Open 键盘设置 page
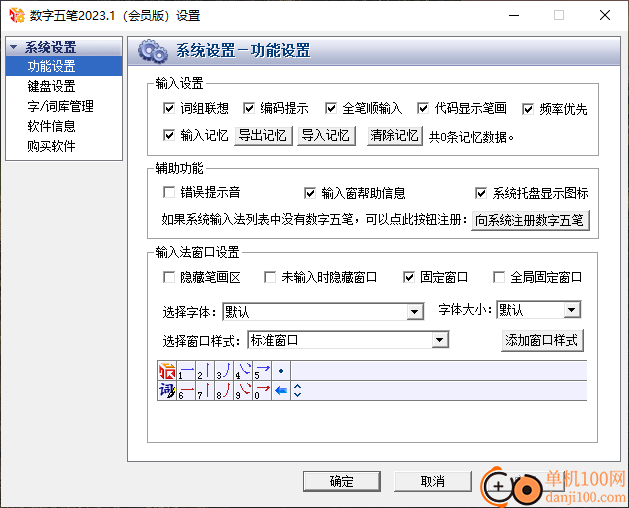This screenshot has height=508, width=629. click(x=64, y=86)
